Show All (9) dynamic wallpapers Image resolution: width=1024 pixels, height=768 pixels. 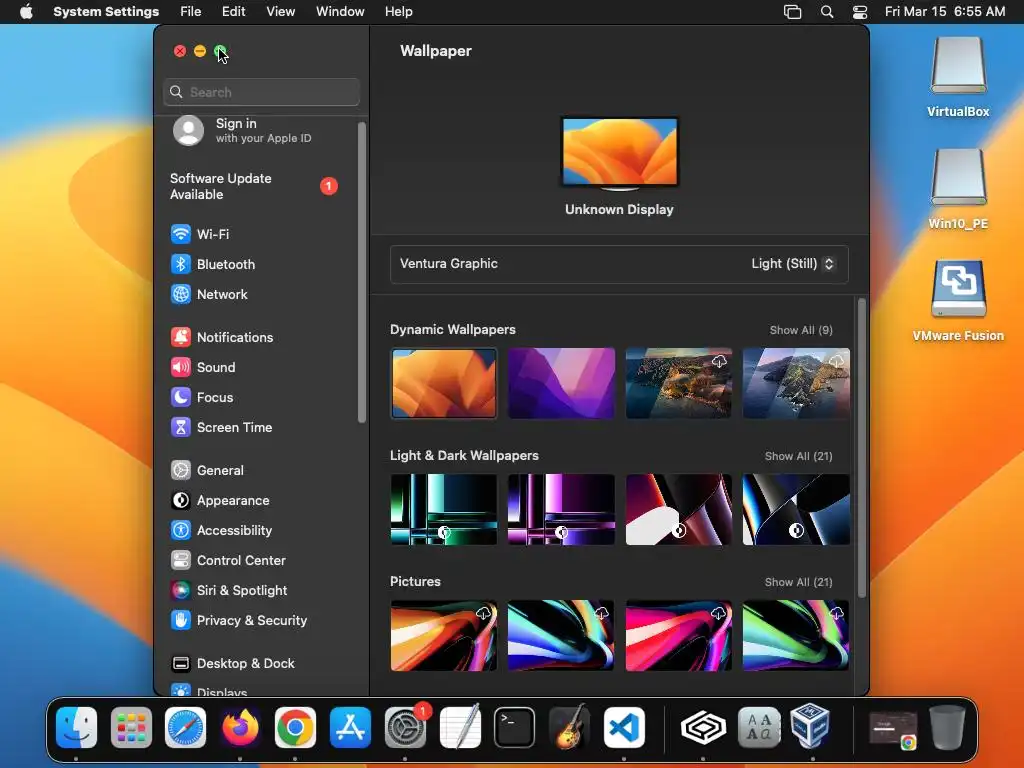tap(801, 330)
